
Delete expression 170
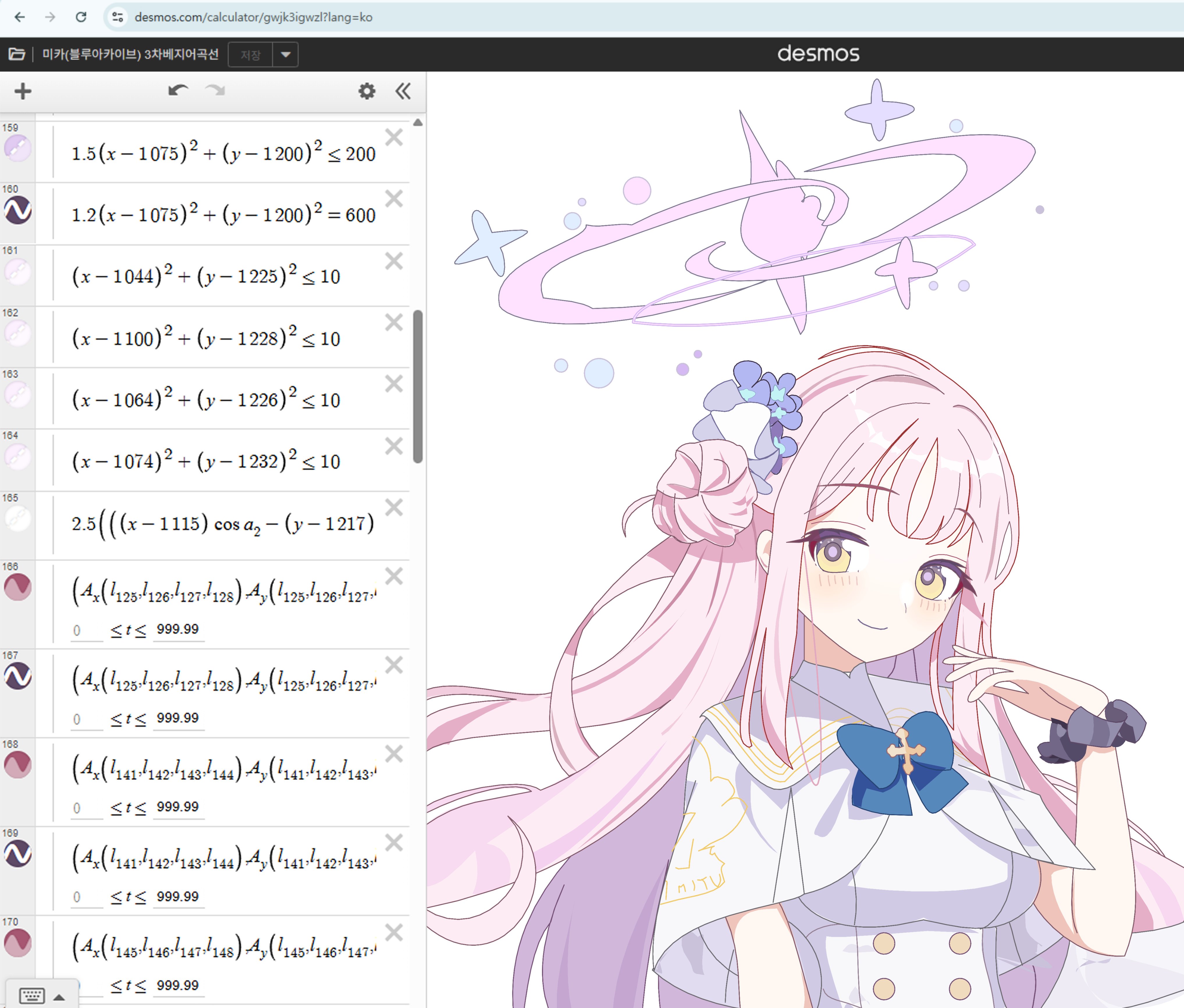pos(394,933)
